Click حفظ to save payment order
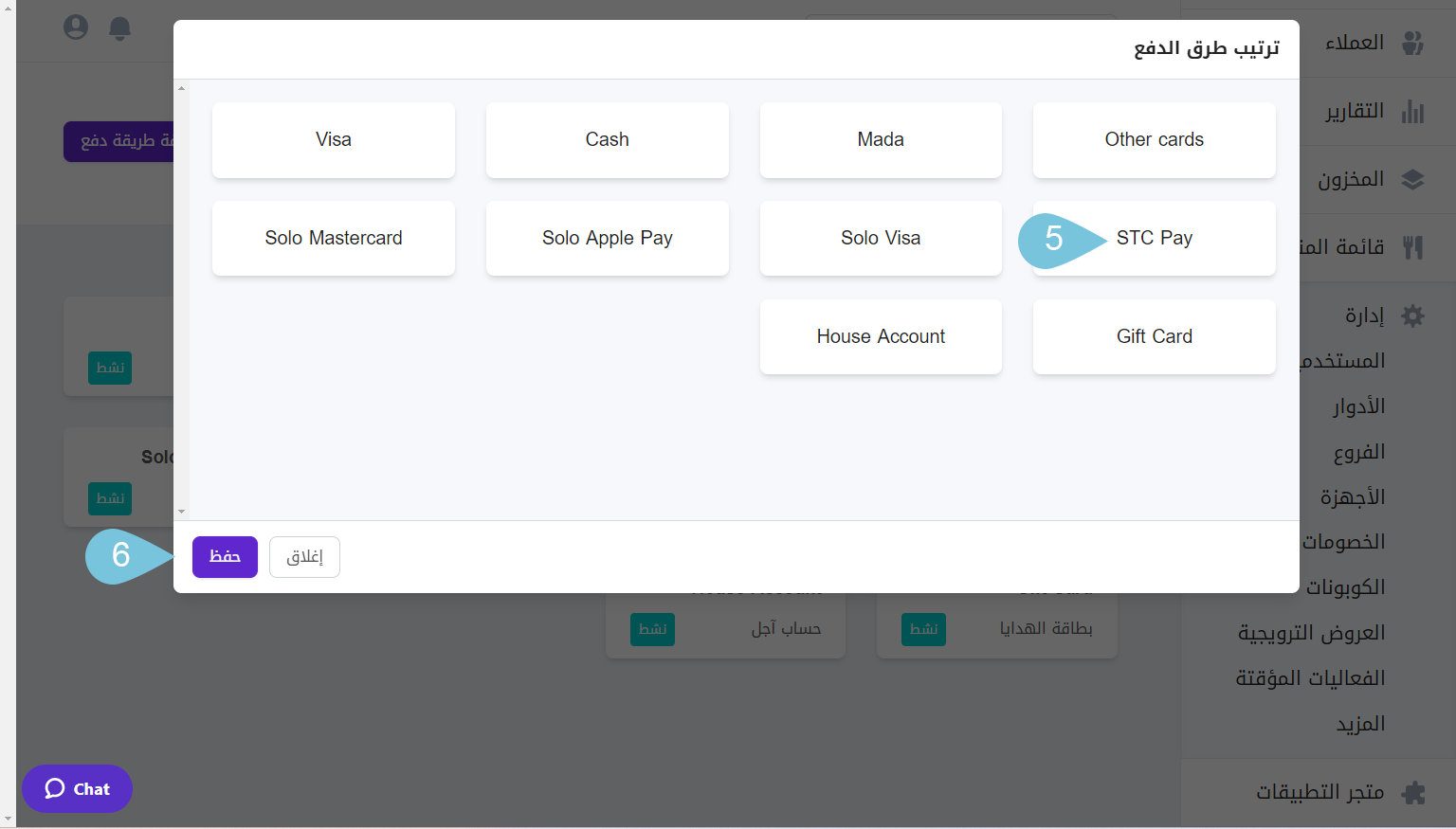 point(225,556)
